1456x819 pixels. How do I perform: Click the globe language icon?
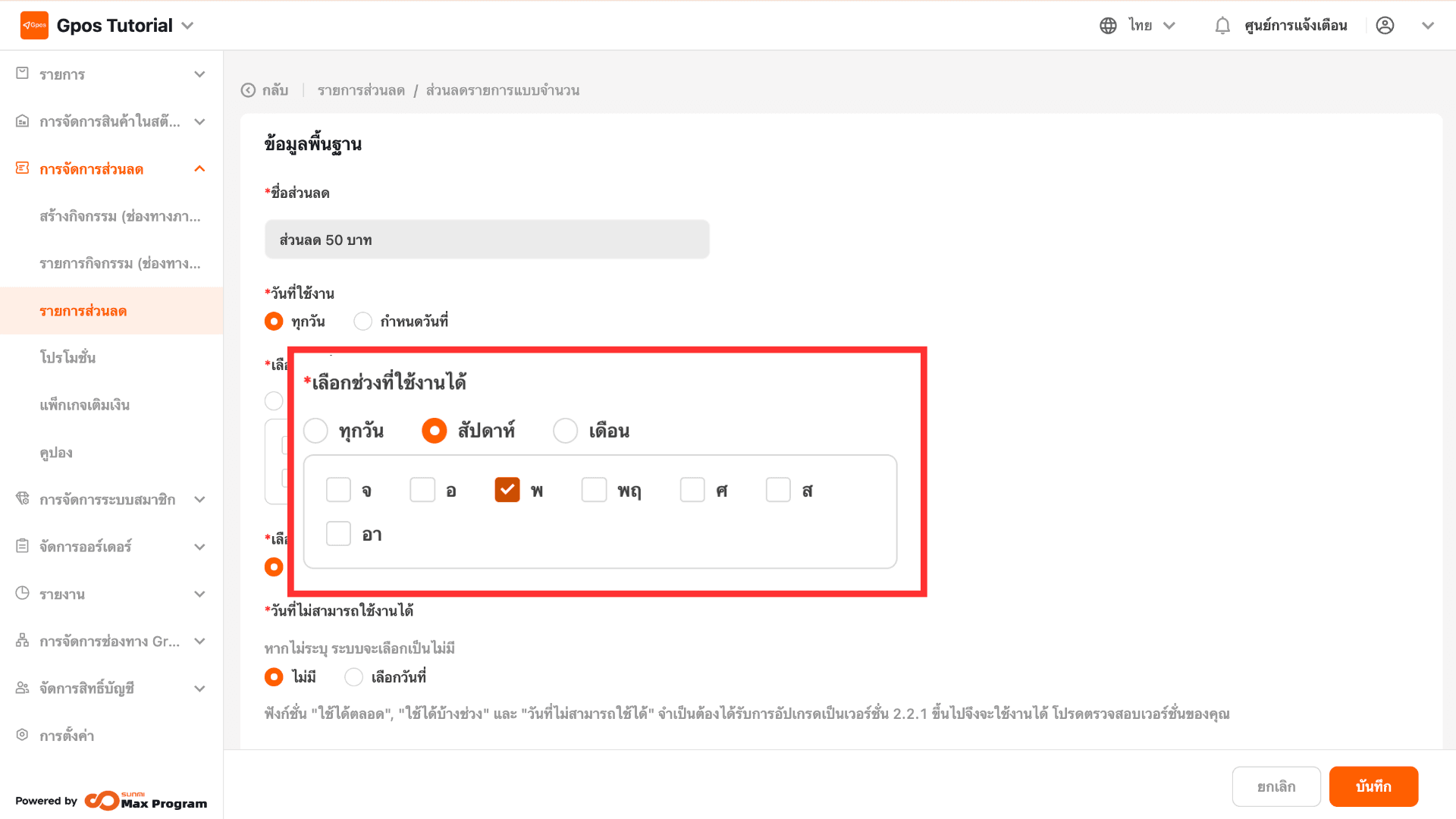1108,26
